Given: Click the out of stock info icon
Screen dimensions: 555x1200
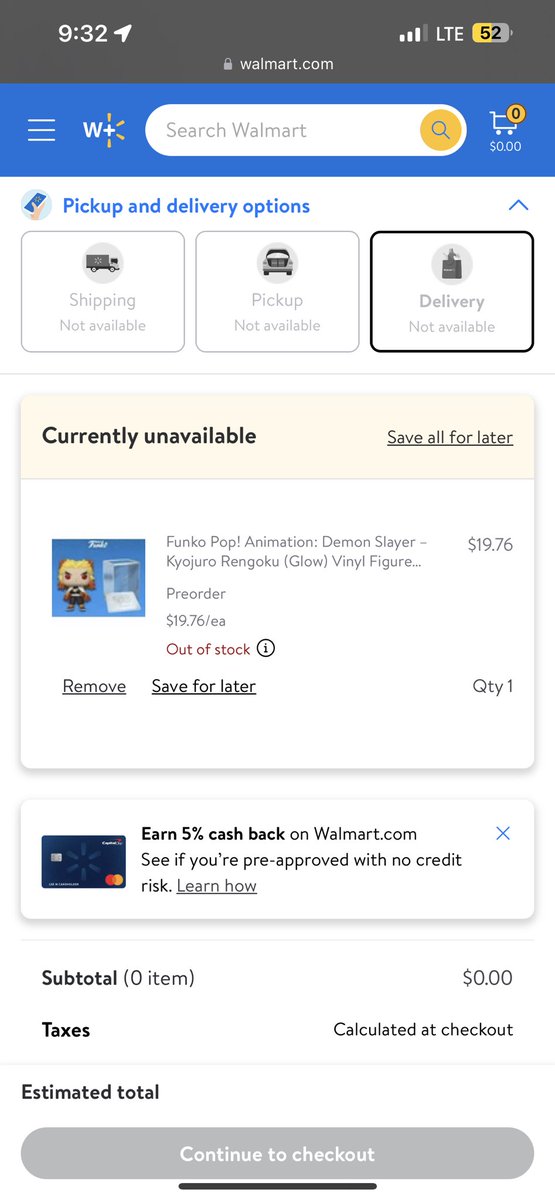Looking at the screenshot, I should 266,648.
